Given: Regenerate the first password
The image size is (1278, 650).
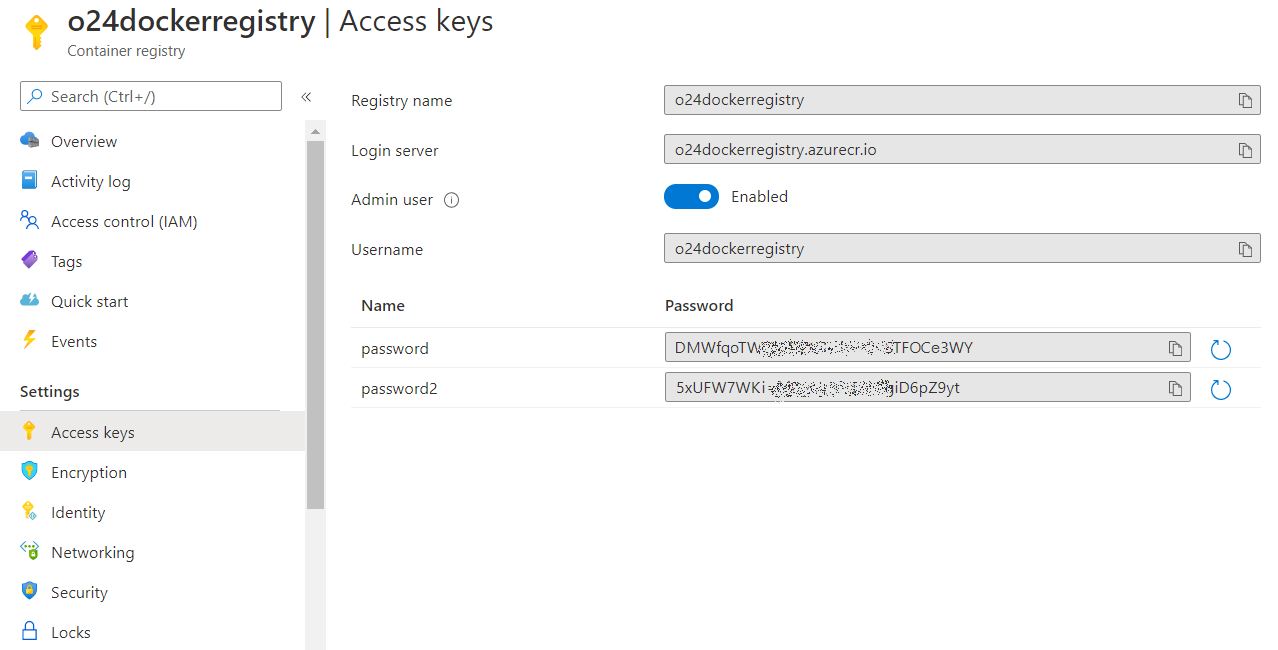Looking at the screenshot, I should click(1220, 349).
